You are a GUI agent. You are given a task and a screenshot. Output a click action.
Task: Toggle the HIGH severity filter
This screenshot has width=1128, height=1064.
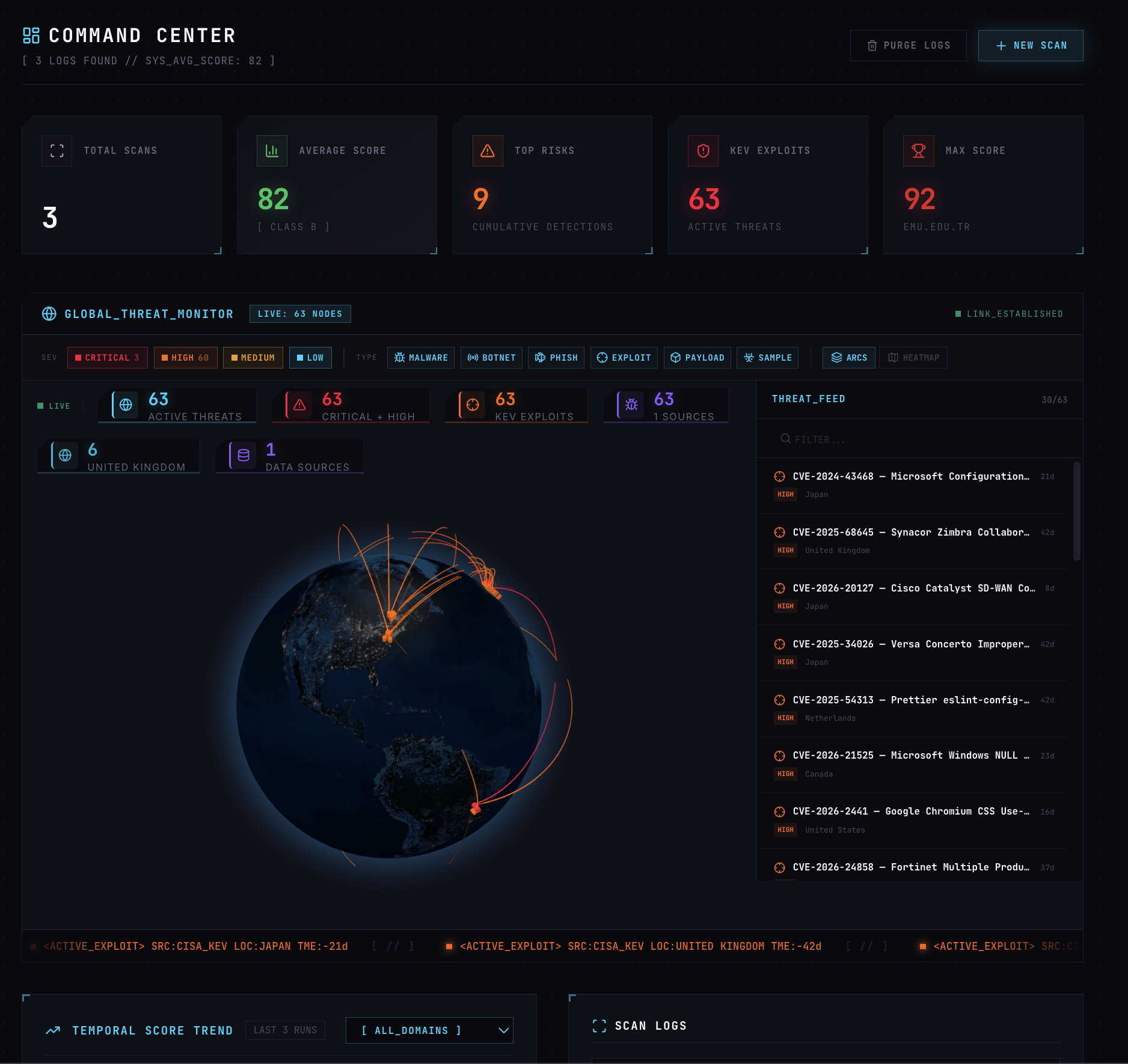click(x=186, y=358)
